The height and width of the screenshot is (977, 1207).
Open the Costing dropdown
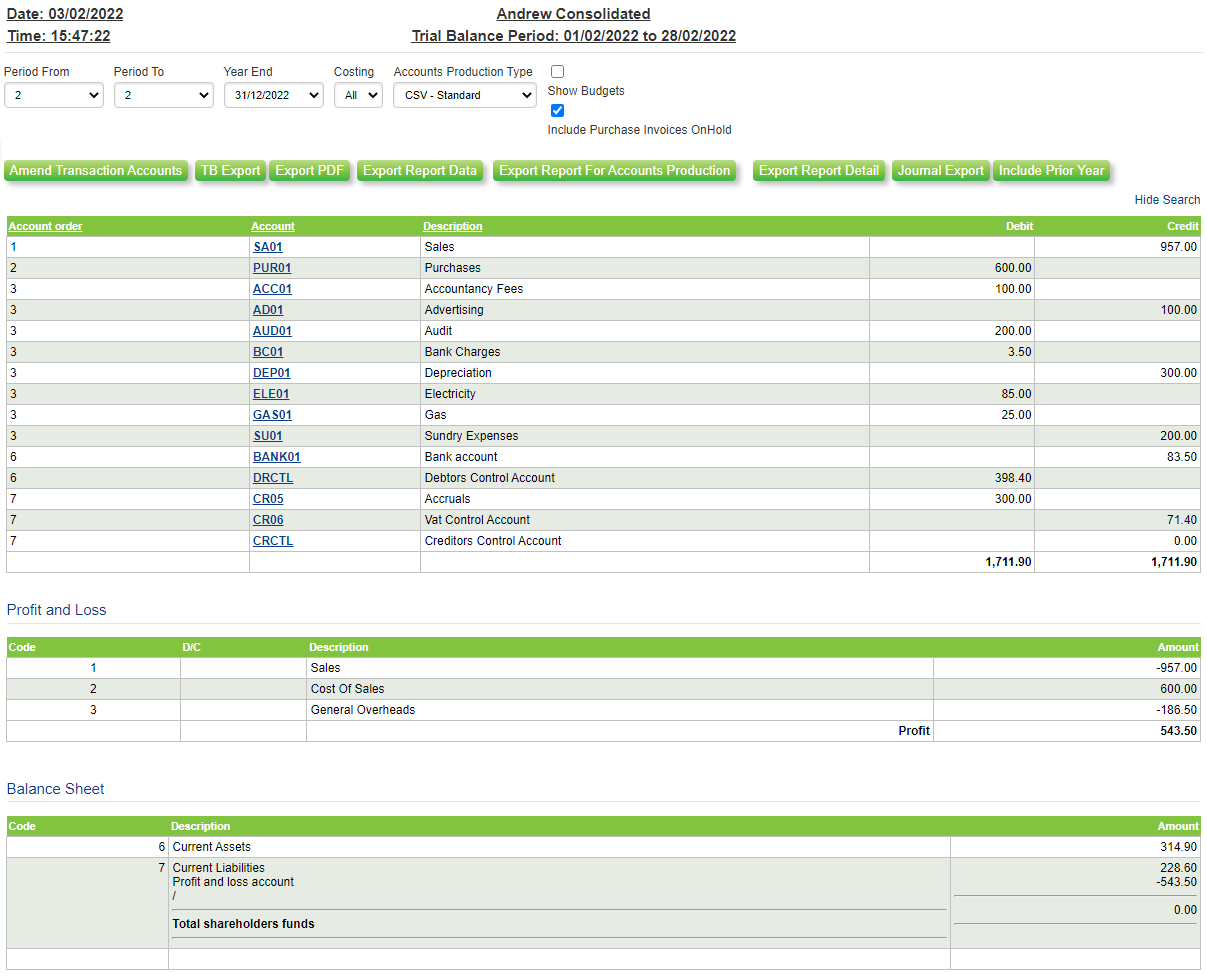[358, 95]
